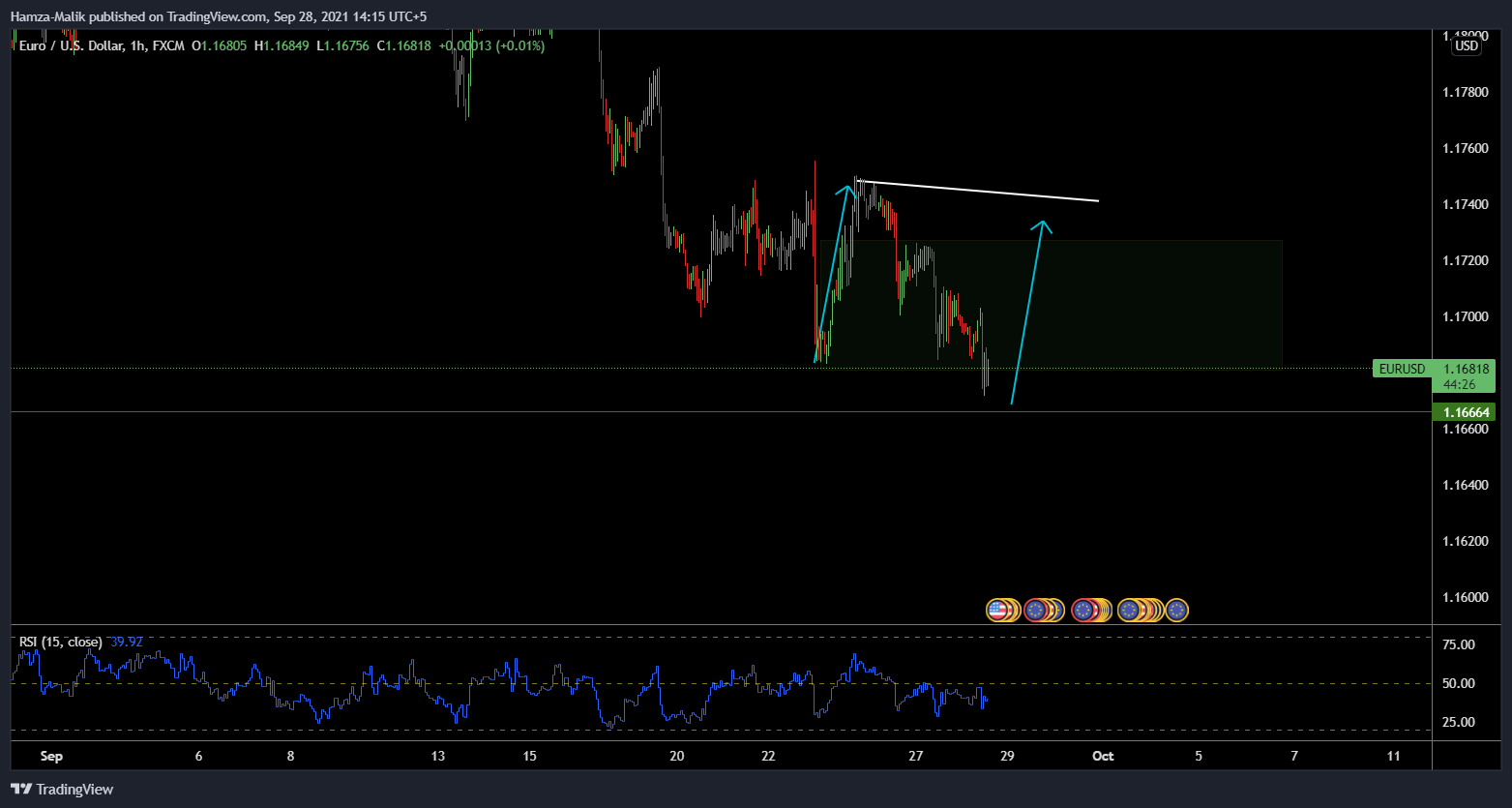Screen dimensions: 1512x808
Task: Click the low value L1.16756
Action: [x=342, y=45]
